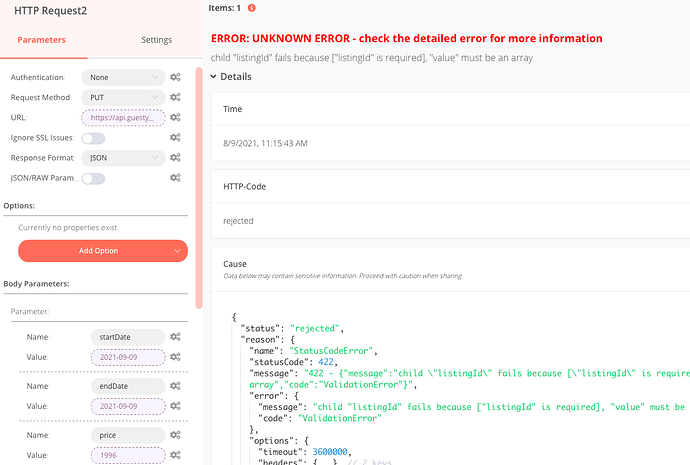Collapse the Details section

[216, 77]
